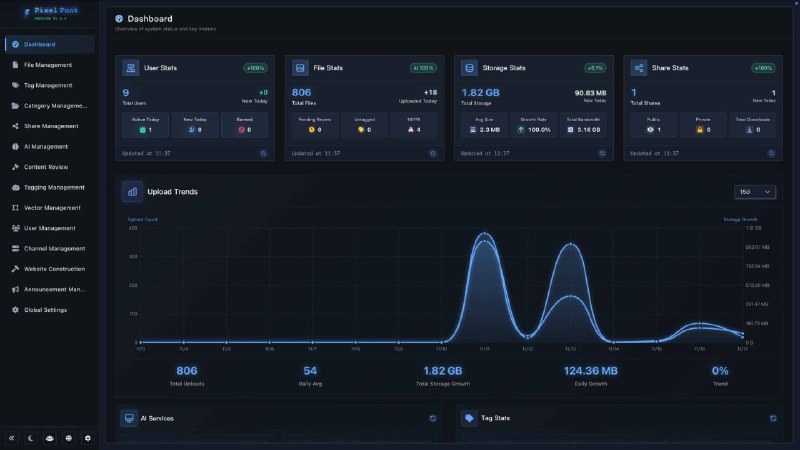Refresh the AI Services panel
The height and width of the screenshot is (450, 800).
[x=433, y=418]
